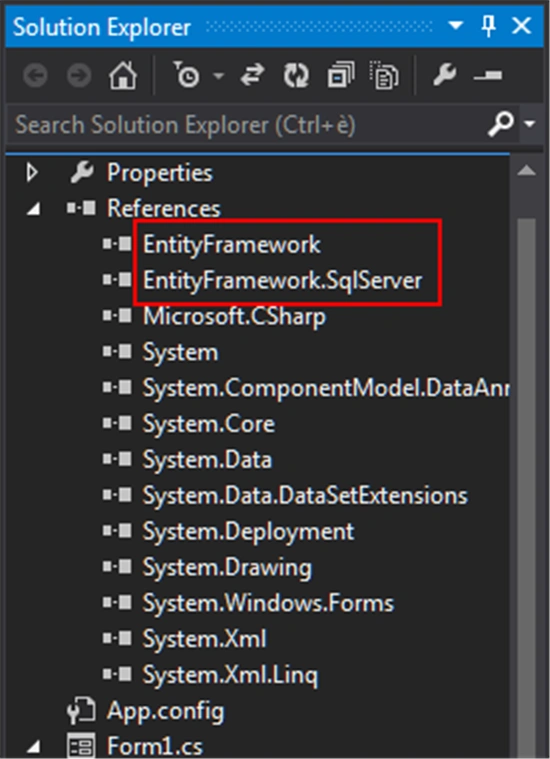The image size is (550, 759).
Task: Open dropdown next to Pending Changes Filter
Action: pyautogui.click(x=219, y=76)
